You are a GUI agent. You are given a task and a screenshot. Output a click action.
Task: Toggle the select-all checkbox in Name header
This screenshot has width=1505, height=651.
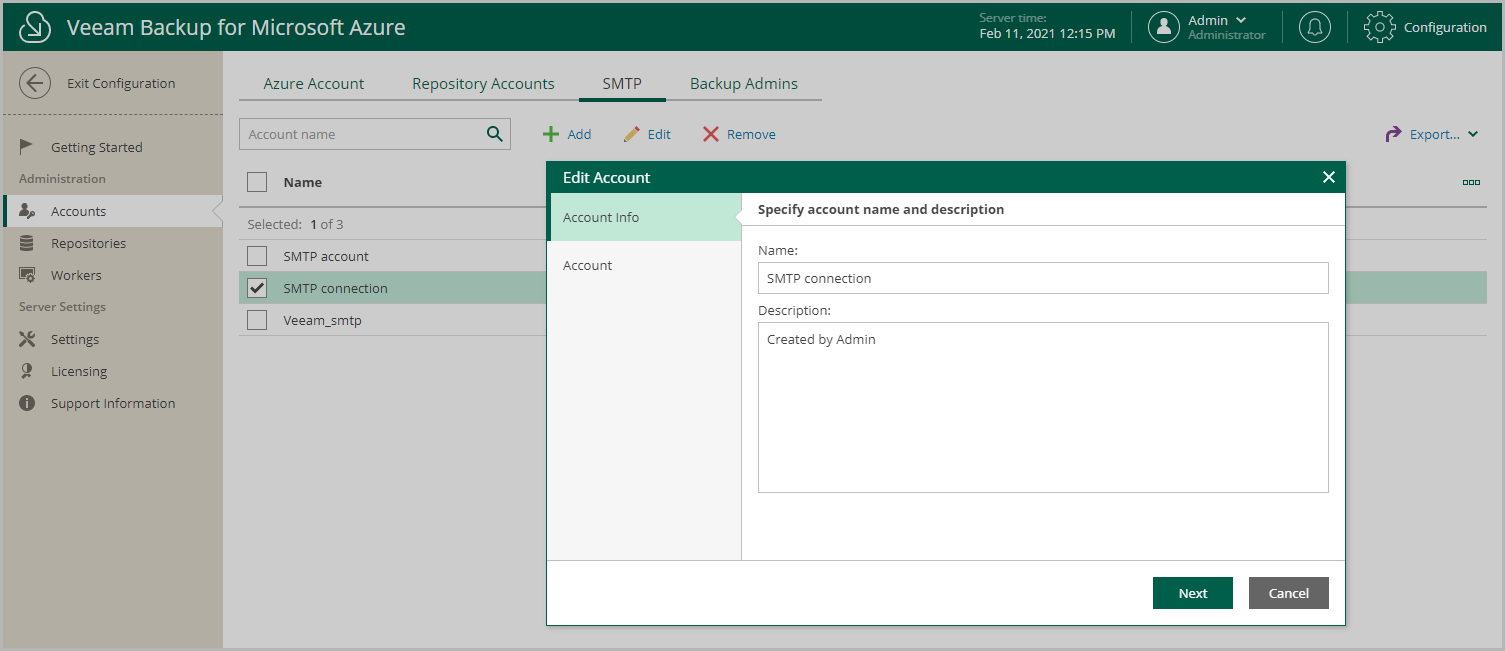click(257, 182)
